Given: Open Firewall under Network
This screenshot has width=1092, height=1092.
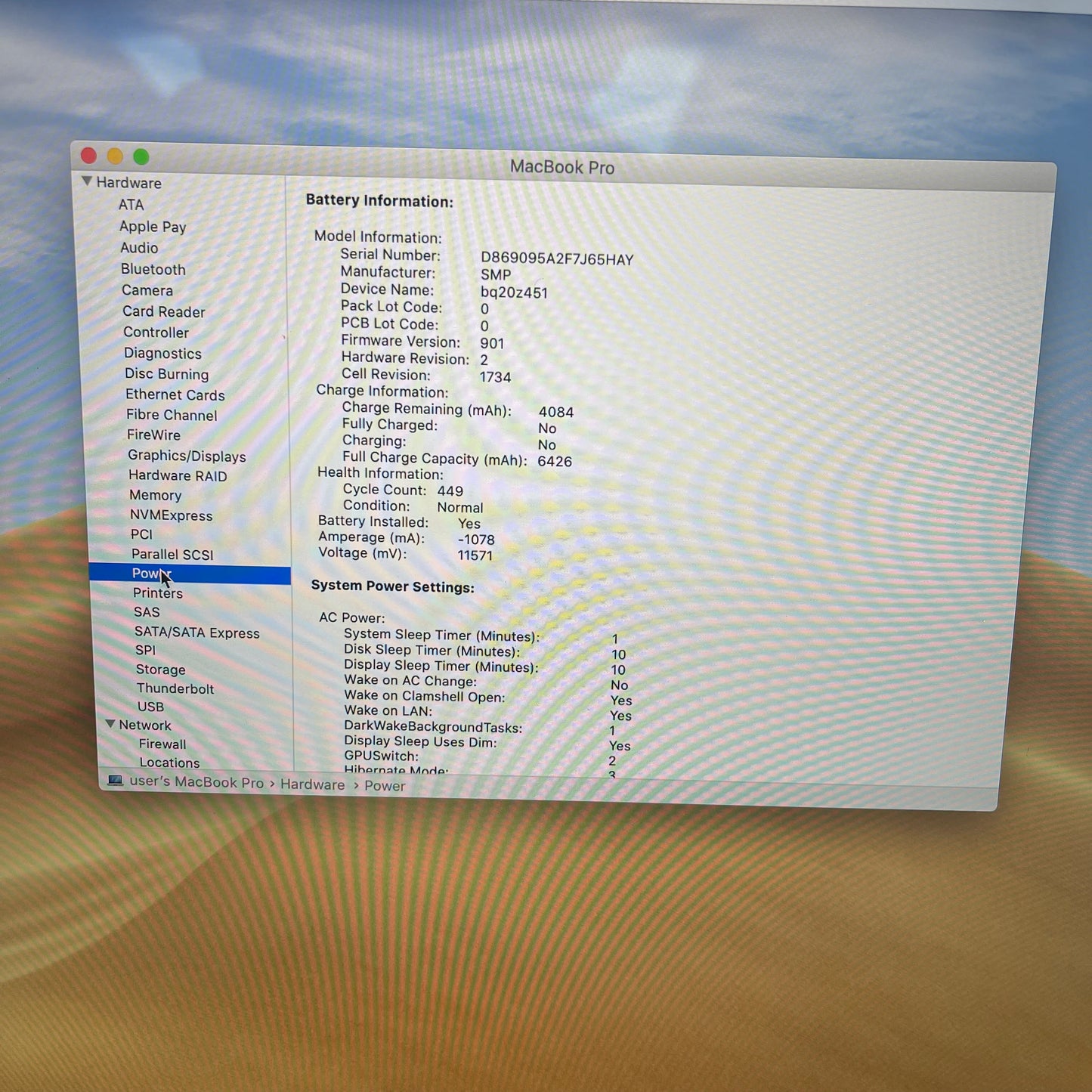Looking at the screenshot, I should (162, 744).
